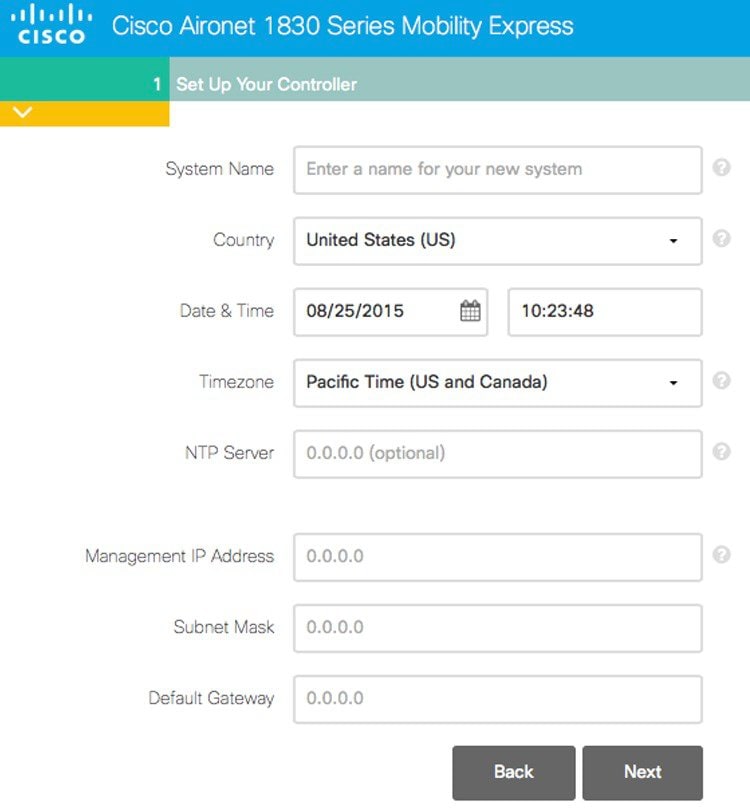The width and height of the screenshot is (750, 810).
Task: Open the Timezone dropdown list
Action: pos(498,383)
